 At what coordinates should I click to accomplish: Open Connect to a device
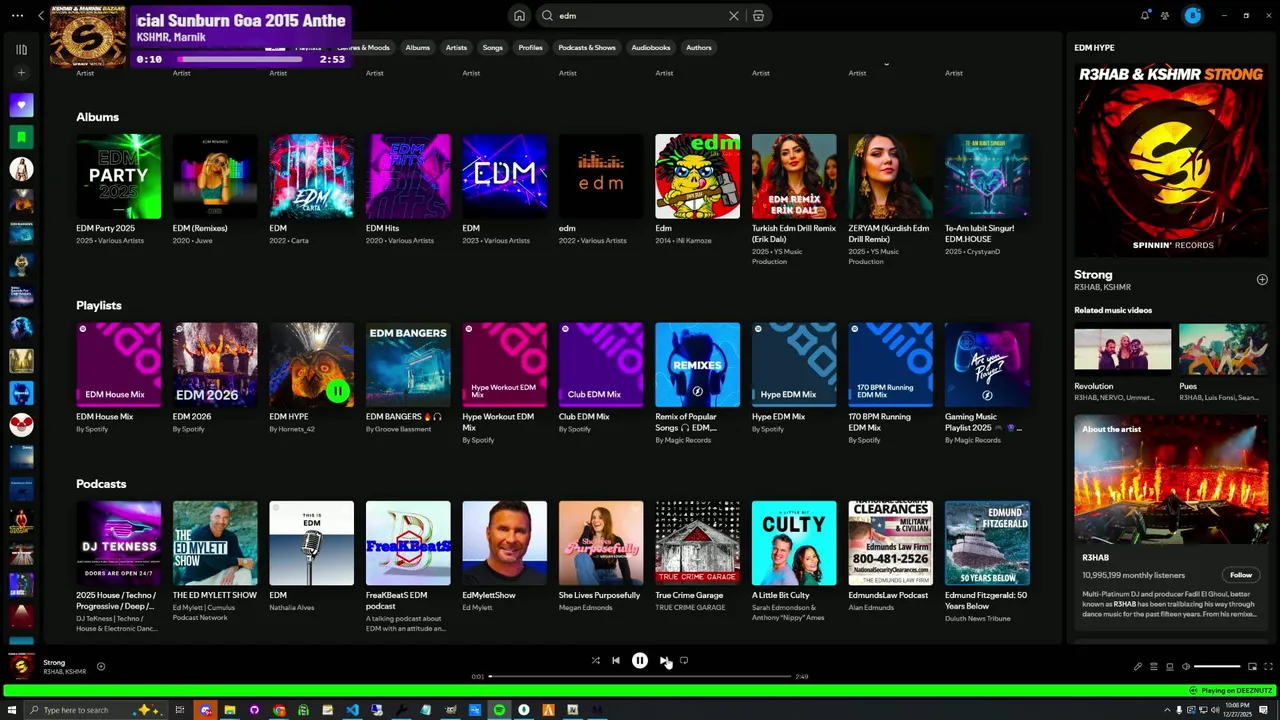tap(1170, 667)
